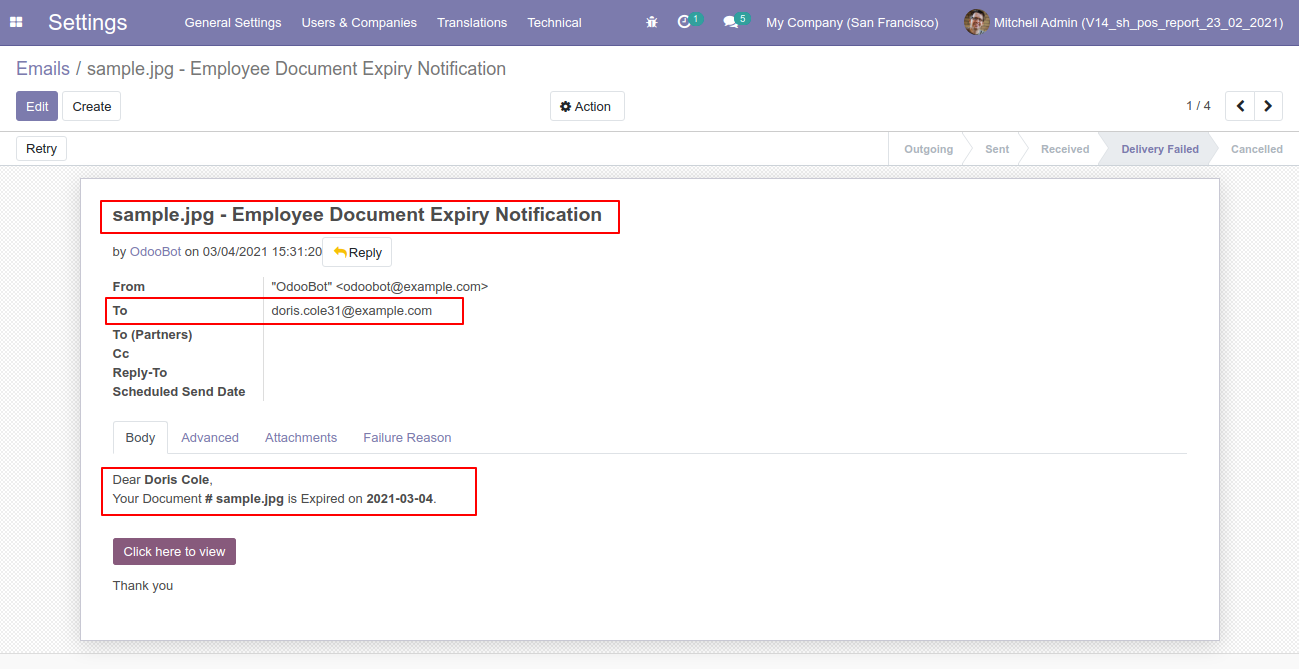Image resolution: width=1299 pixels, height=669 pixels.
Task: Open General Settings menu
Action: (x=233, y=22)
